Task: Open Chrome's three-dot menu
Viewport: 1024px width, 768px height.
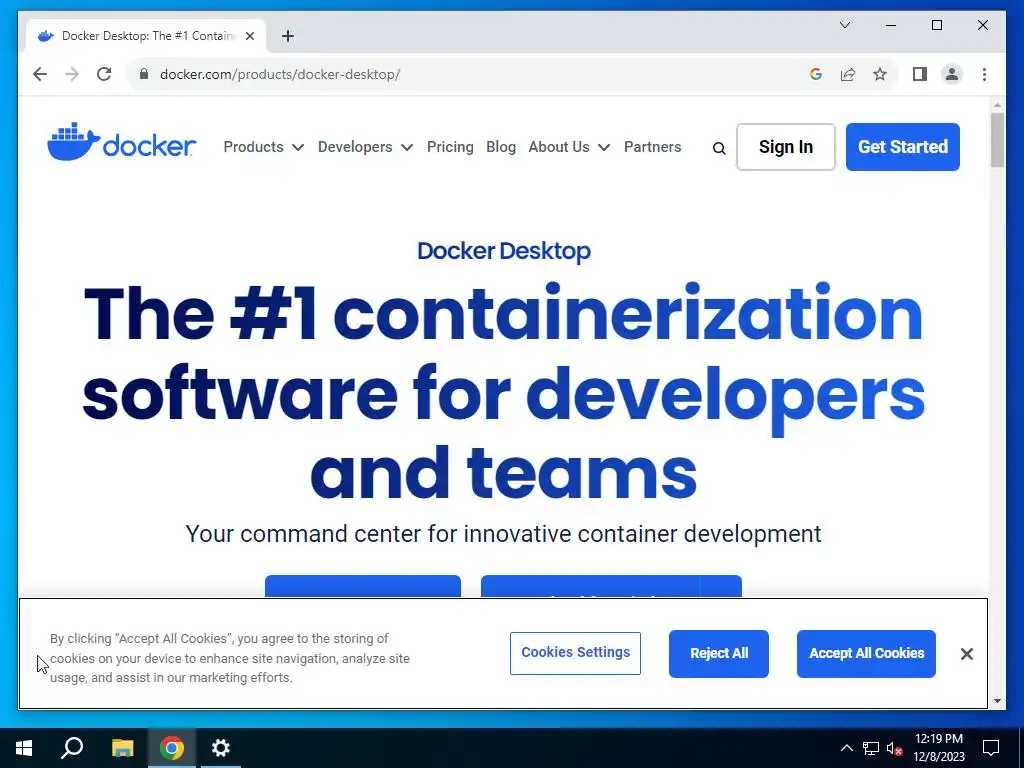Action: point(984,74)
